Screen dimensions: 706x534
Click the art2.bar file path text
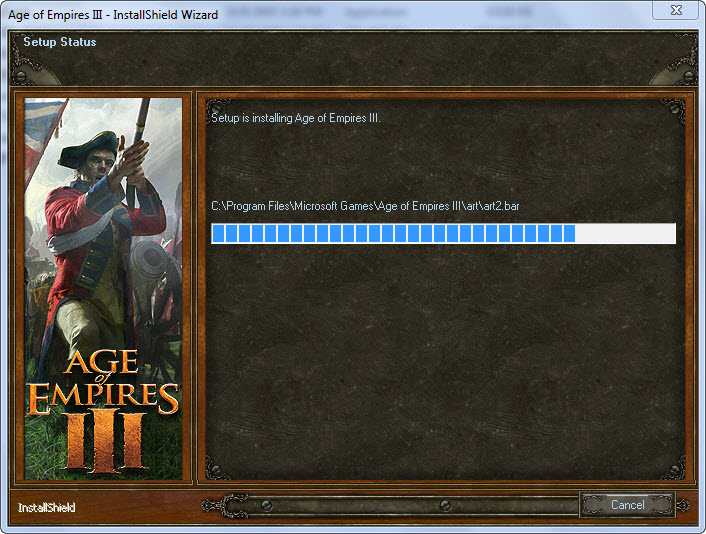[365, 206]
